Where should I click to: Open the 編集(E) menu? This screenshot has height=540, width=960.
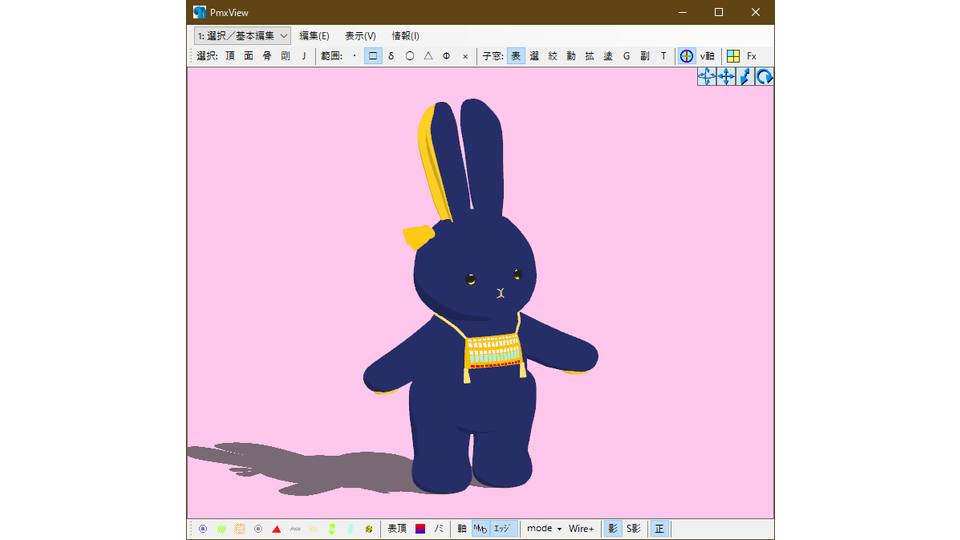(314, 36)
